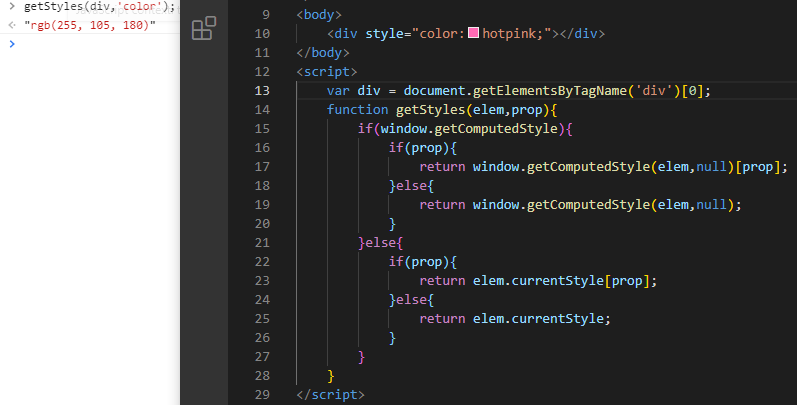Viewport: 797px width, 405px height.
Task: Click 'null' argument on line 19
Action: pyautogui.click(x=712, y=205)
